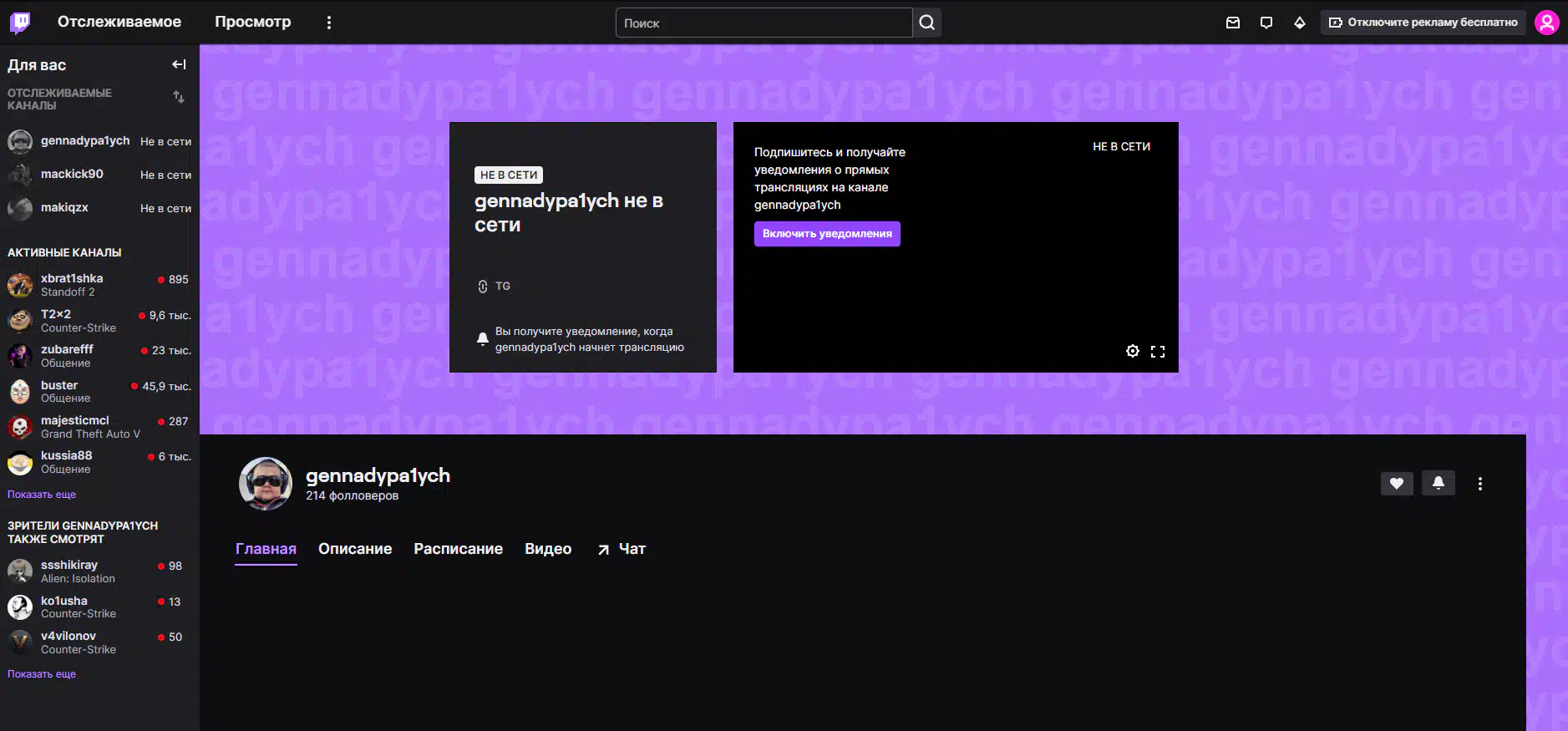Show more active channels with 'Показать еще'
This screenshot has width=1568, height=731.
pyautogui.click(x=42, y=495)
